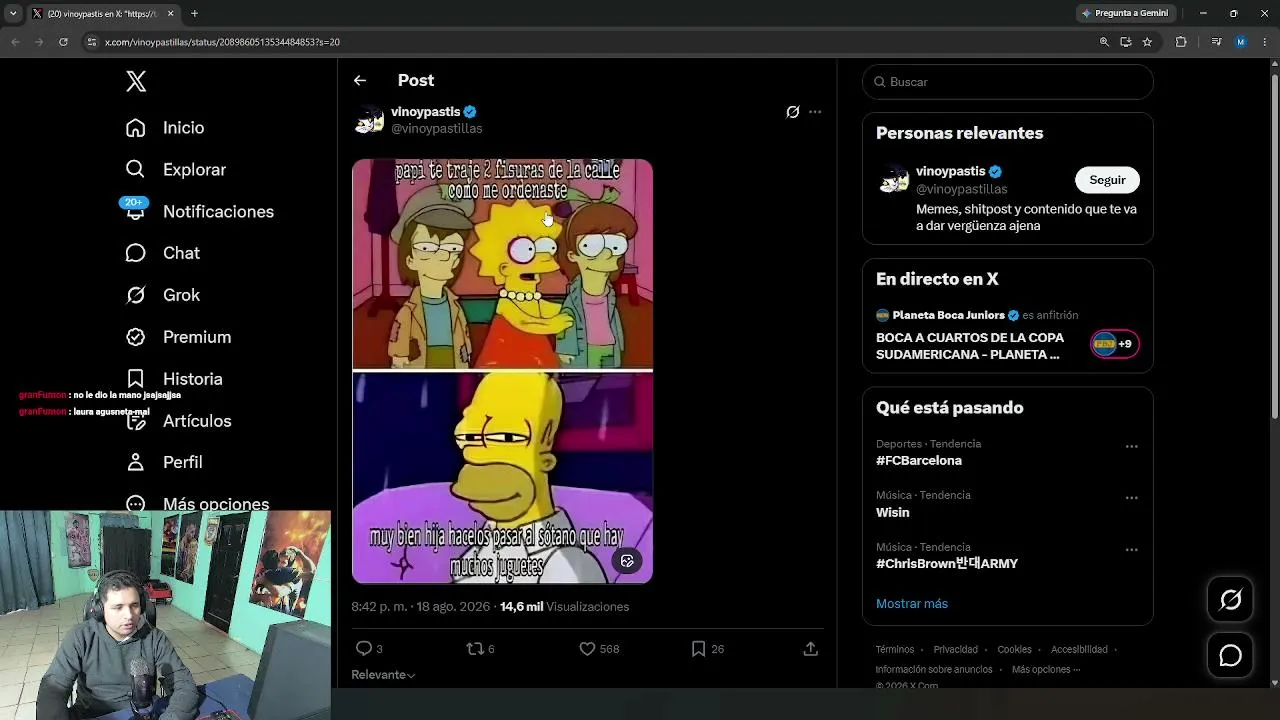Follow vinoypastis with the Seguir button
This screenshot has height=720, width=1280.
tap(1107, 180)
